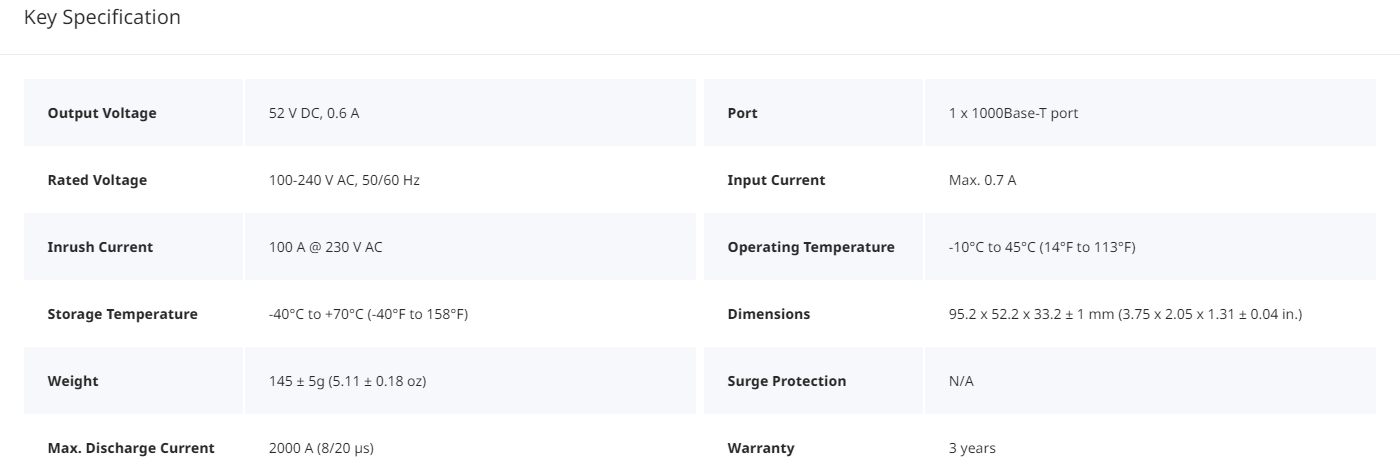Click the 100 A @ 230 V AC value
Viewport: 1400px width, 476px height.
click(326, 247)
